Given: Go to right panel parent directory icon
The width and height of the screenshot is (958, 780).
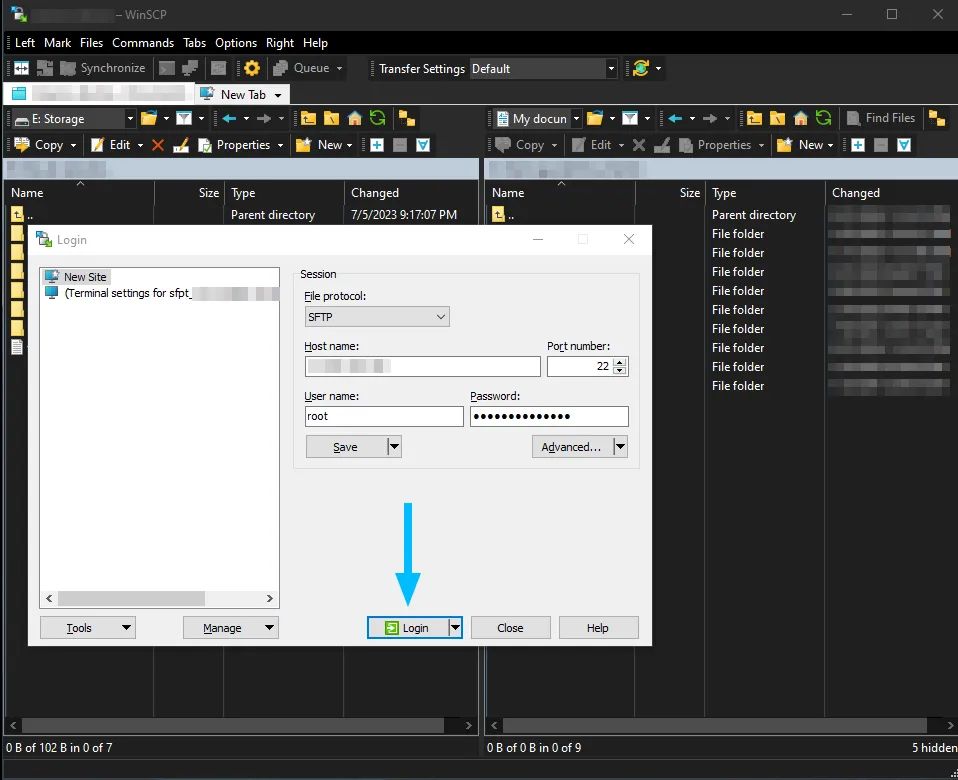Looking at the screenshot, I should point(755,118).
